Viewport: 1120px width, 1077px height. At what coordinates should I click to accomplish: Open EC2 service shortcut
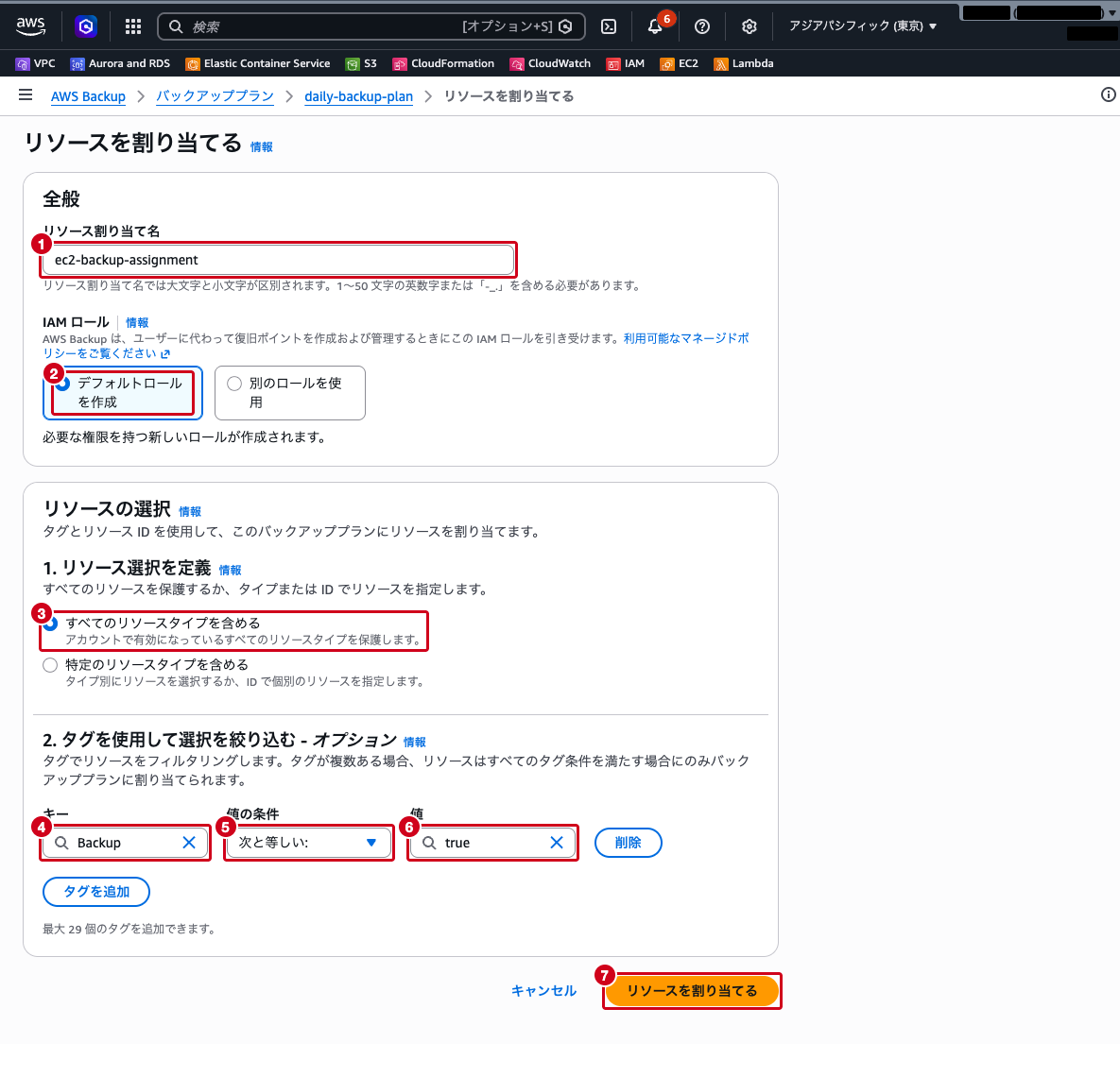click(x=680, y=63)
